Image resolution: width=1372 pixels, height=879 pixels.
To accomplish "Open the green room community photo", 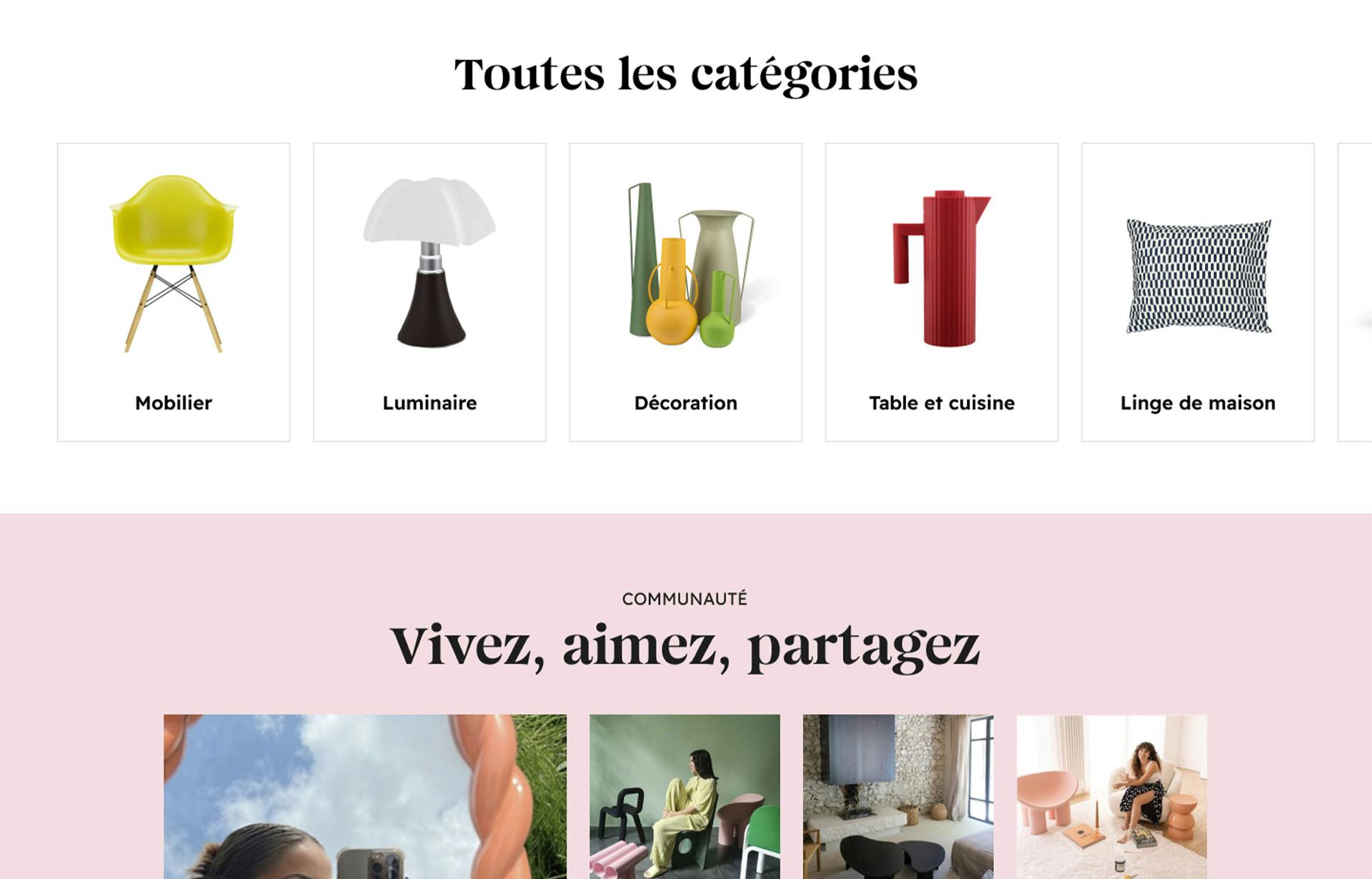I will [x=685, y=797].
